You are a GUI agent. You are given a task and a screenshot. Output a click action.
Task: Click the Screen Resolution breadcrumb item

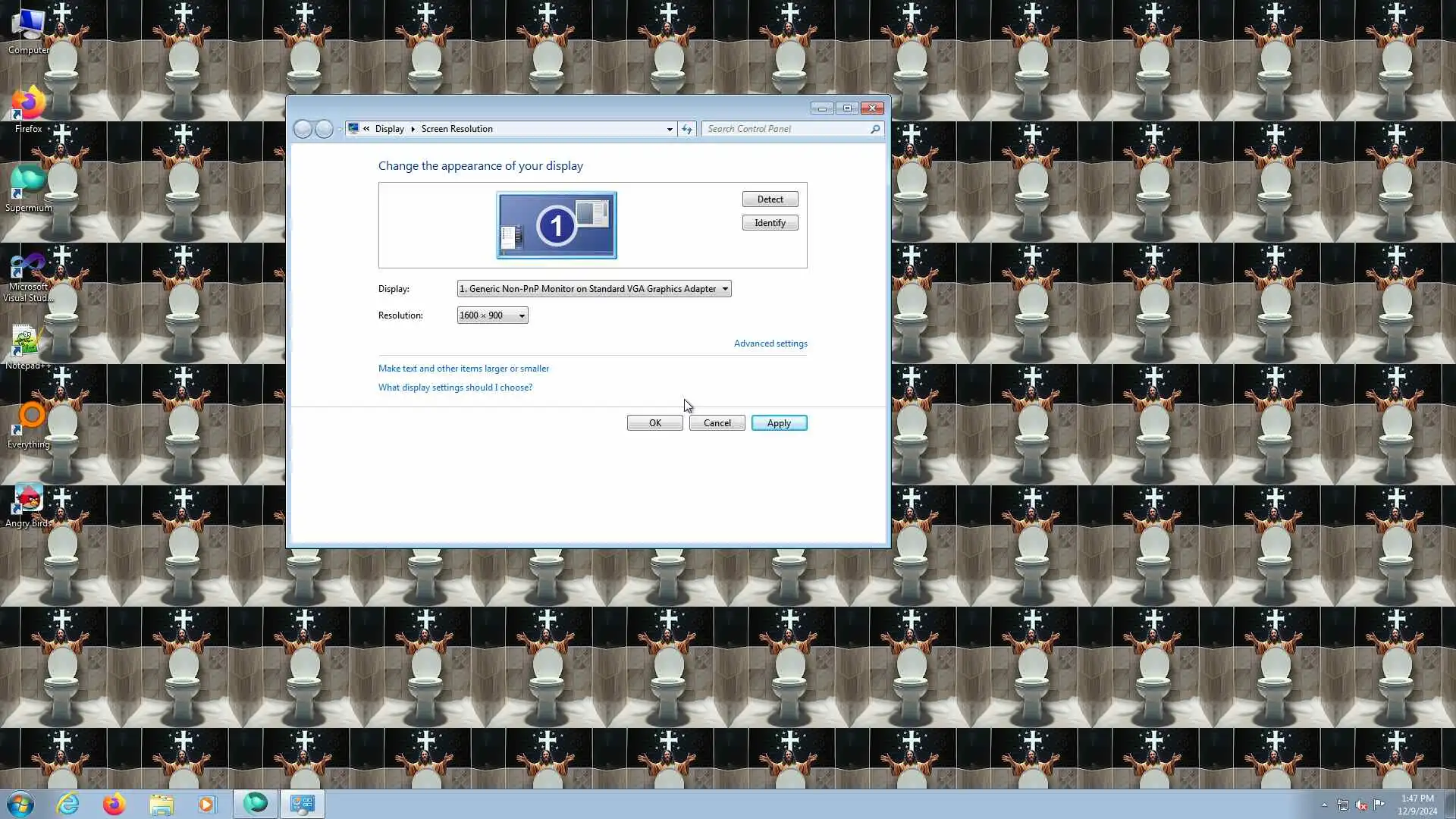coord(457,129)
